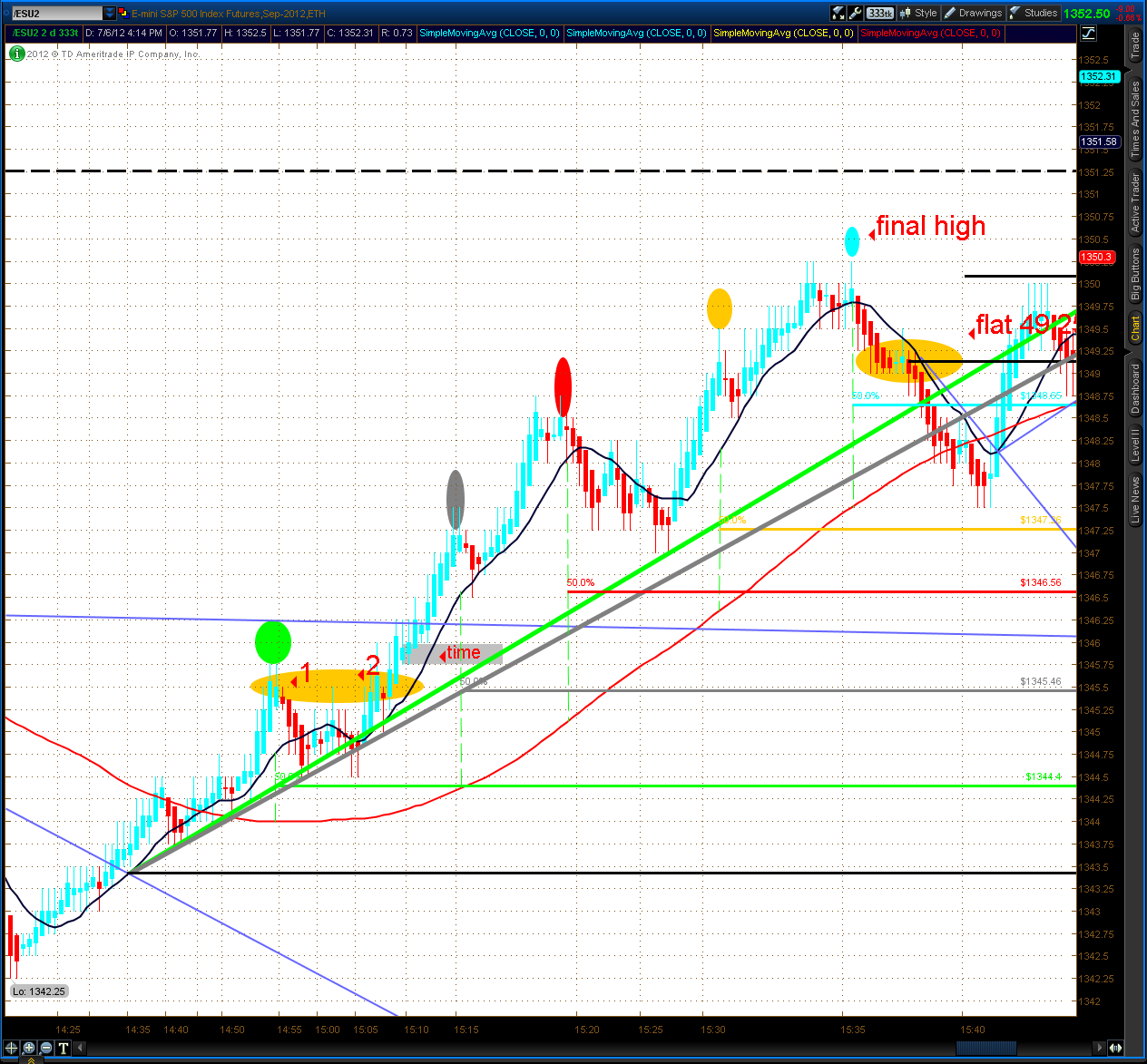Toggle the chart scale curve icon
1147x1064 pixels.
point(1088,34)
